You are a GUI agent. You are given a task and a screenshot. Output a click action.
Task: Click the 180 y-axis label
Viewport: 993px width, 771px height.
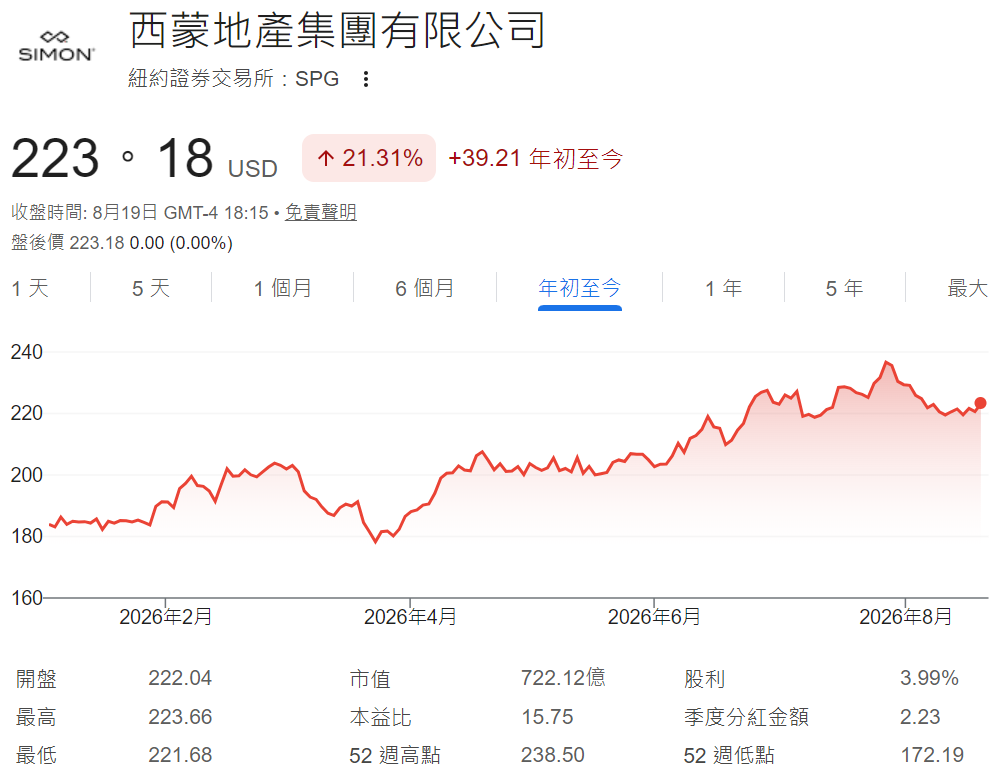pos(27,536)
